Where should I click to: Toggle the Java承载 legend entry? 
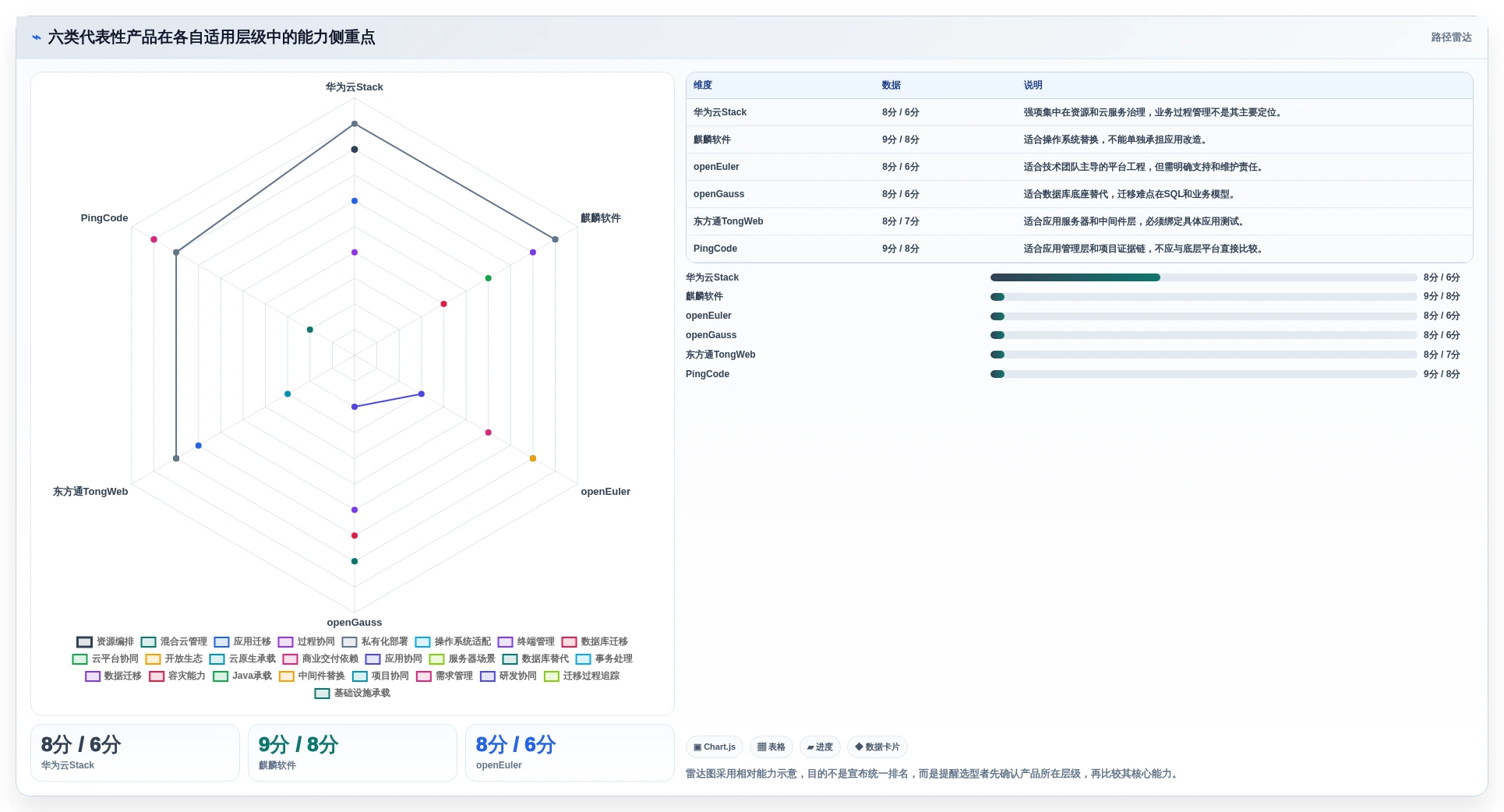242,676
